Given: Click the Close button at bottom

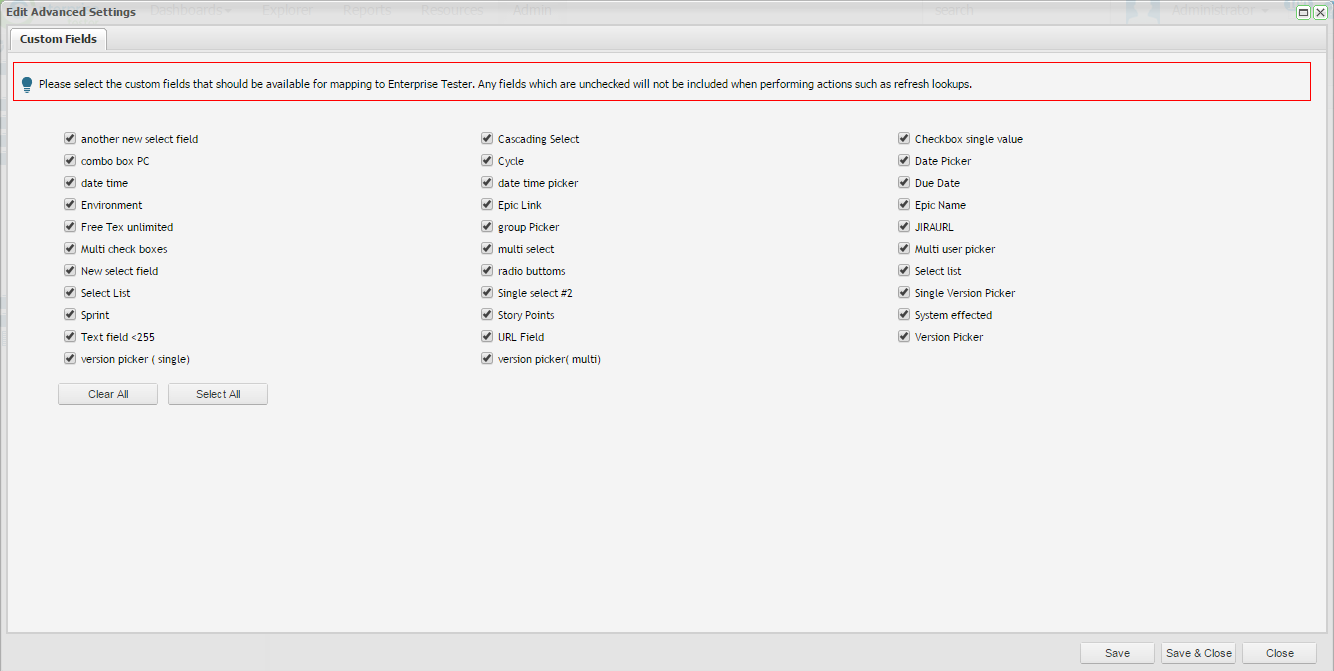Looking at the screenshot, I should (x=1279, y=653).
